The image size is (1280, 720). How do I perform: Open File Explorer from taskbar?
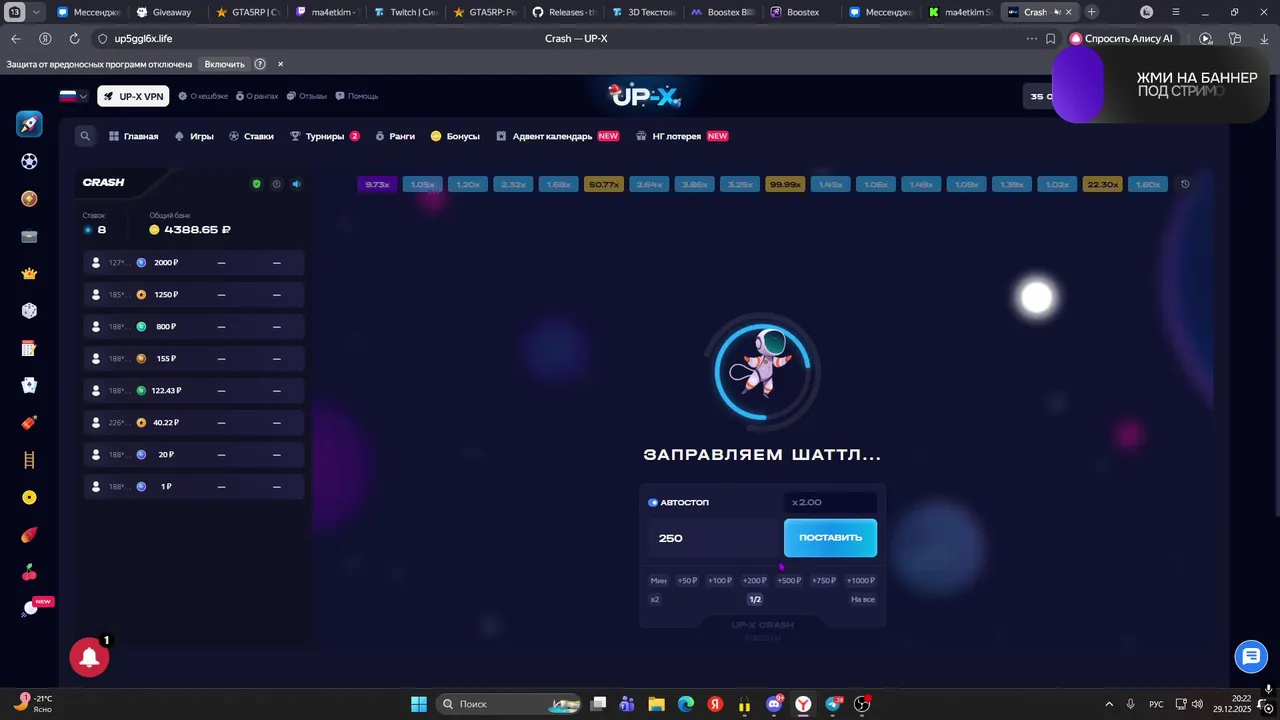click(657, 704)
